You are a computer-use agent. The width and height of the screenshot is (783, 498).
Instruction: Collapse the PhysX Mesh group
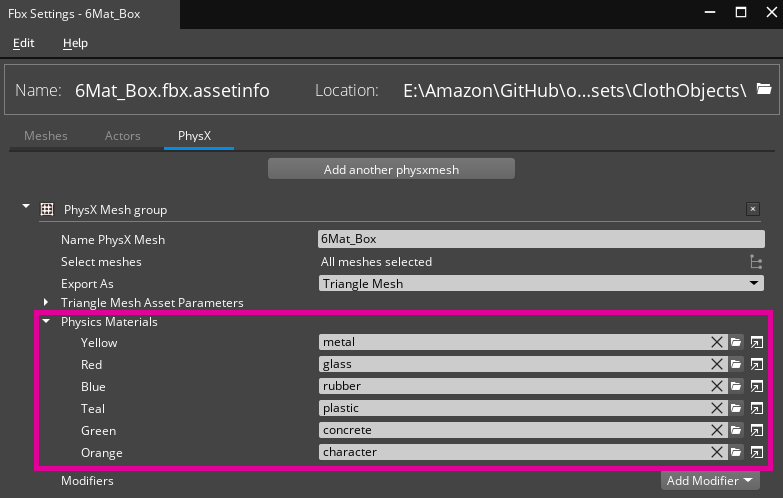click(x=24, y=208)
